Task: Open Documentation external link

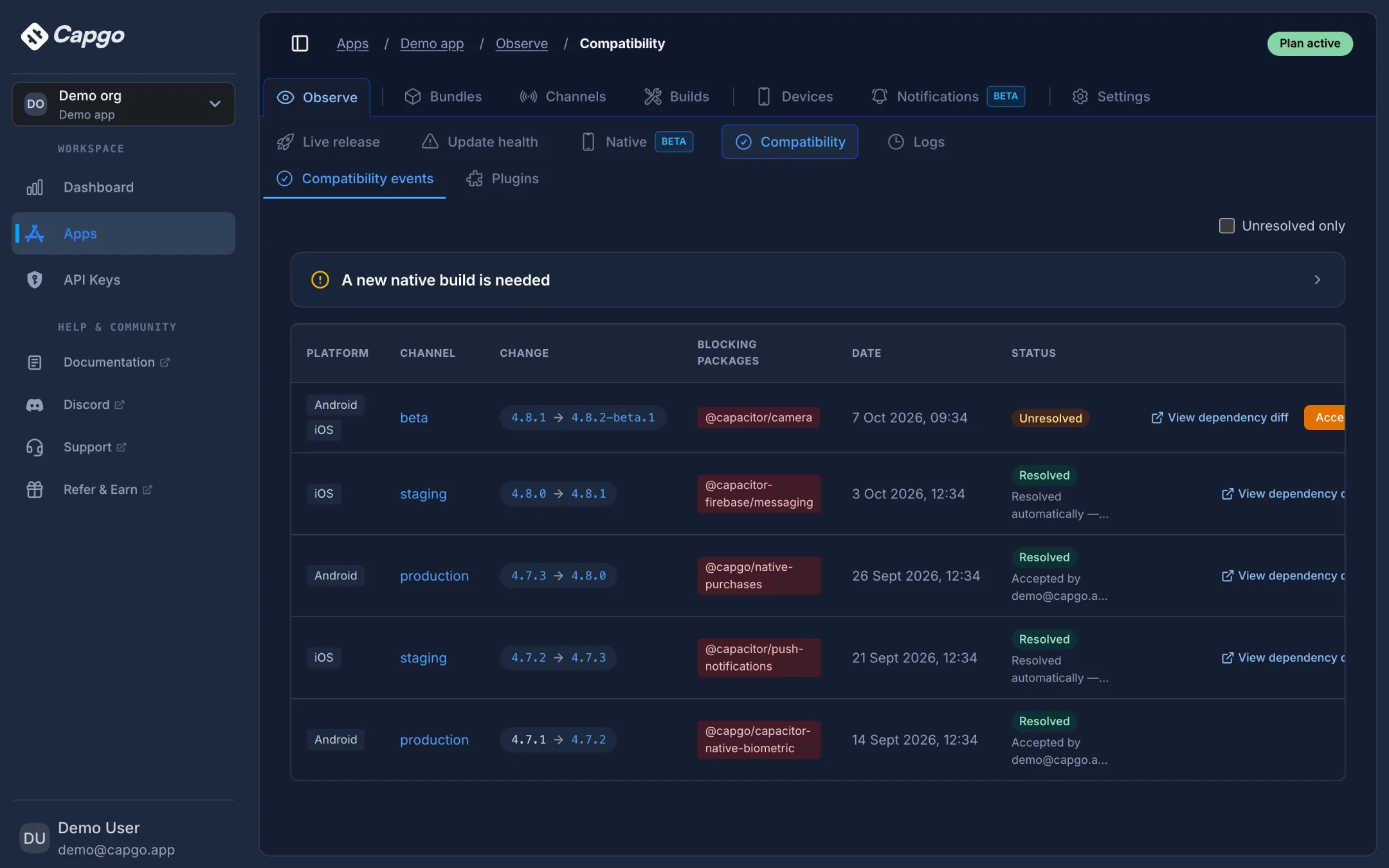Action: 123,362
